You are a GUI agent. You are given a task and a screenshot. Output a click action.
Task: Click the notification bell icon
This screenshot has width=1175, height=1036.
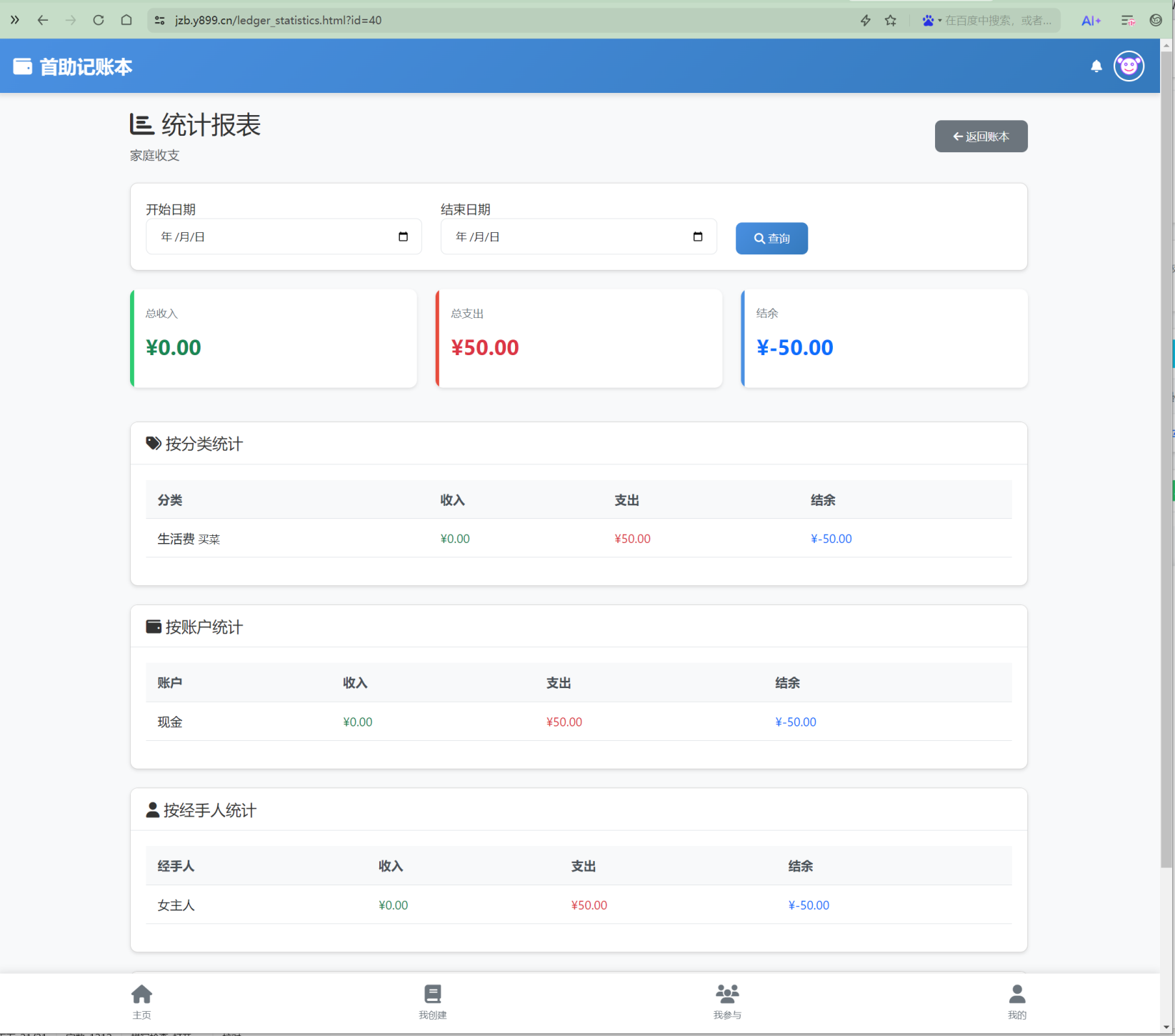pyautogui.click(x=1096, y=66)
